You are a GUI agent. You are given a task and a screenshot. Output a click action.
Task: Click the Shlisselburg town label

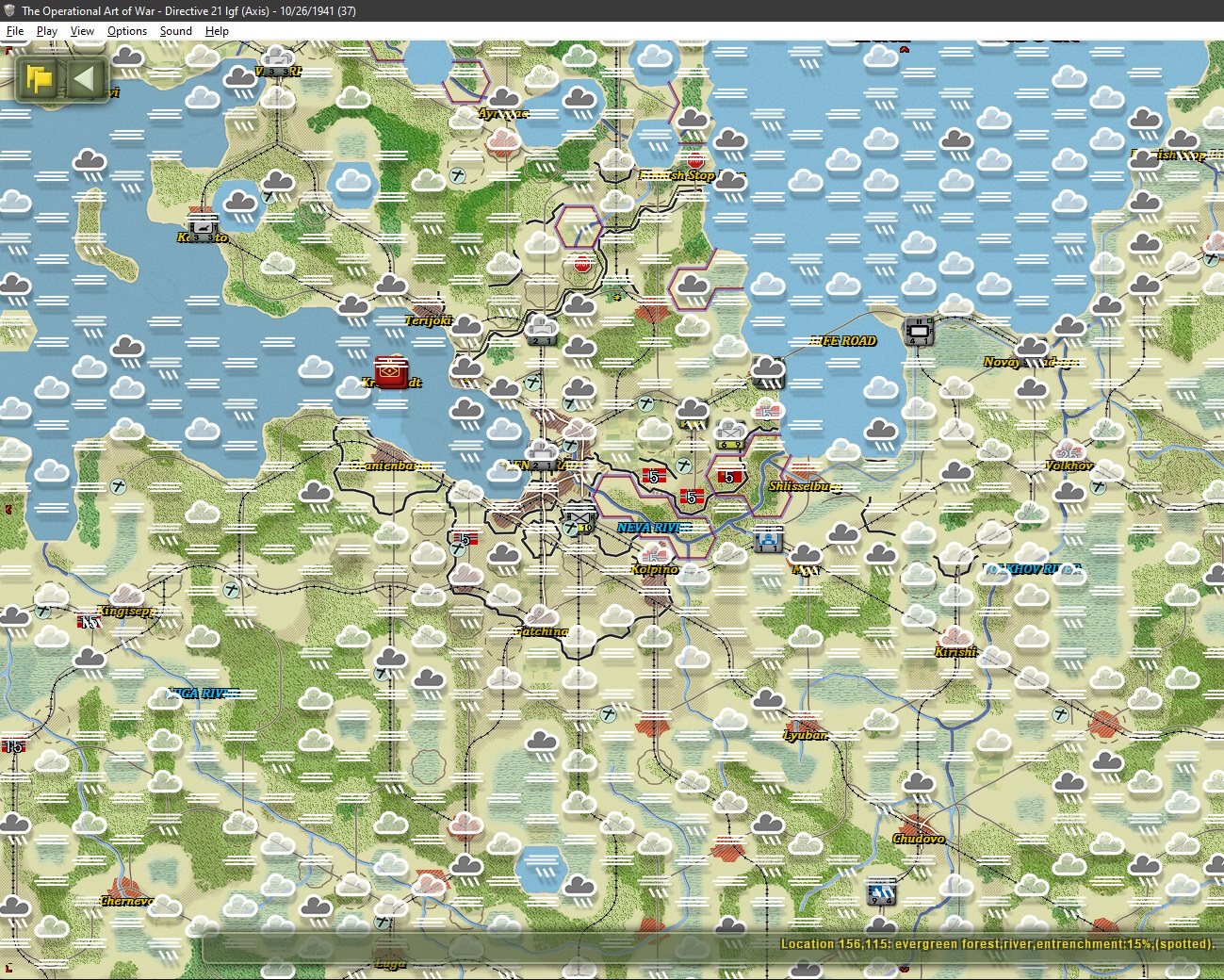point(805,486)
